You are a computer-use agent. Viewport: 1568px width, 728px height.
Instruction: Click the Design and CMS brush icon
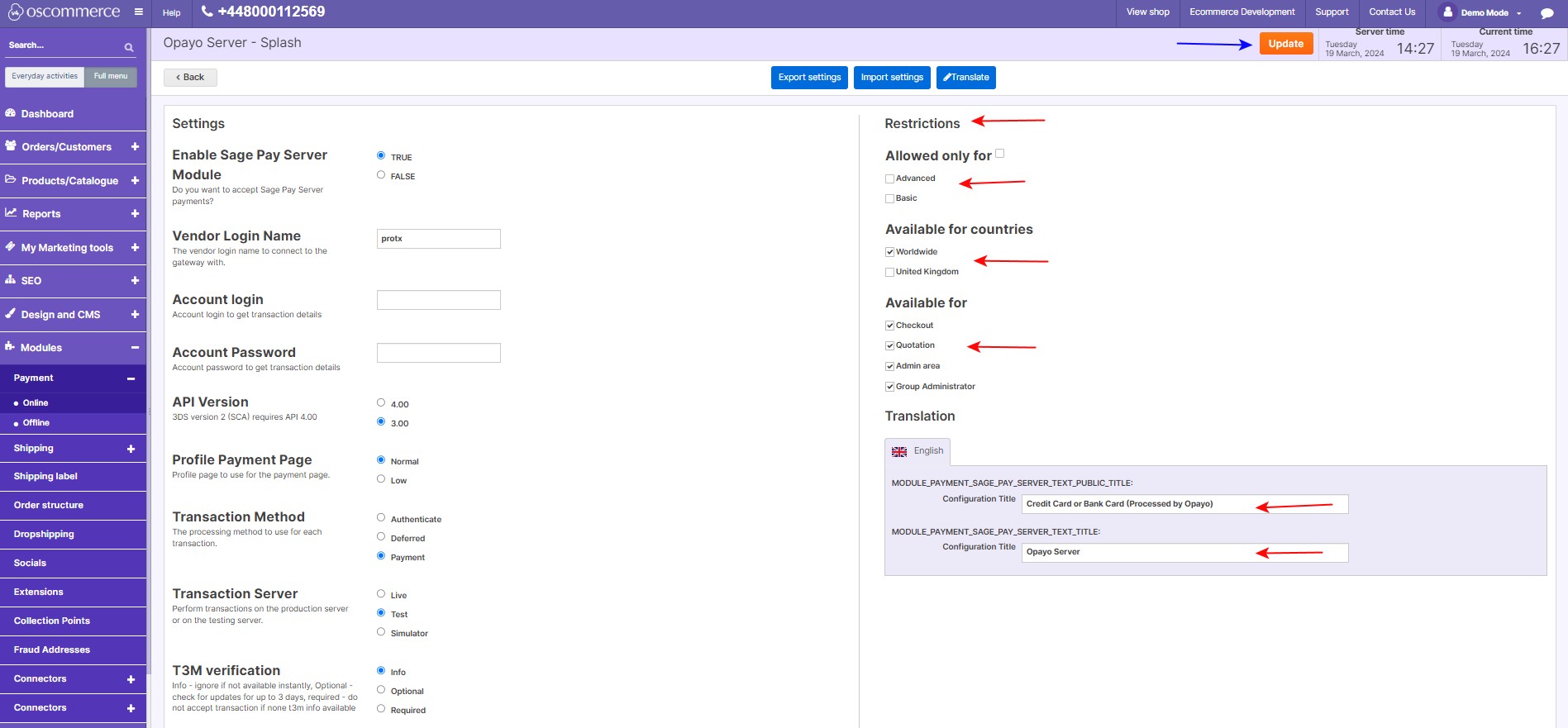(x=11, y=313)
